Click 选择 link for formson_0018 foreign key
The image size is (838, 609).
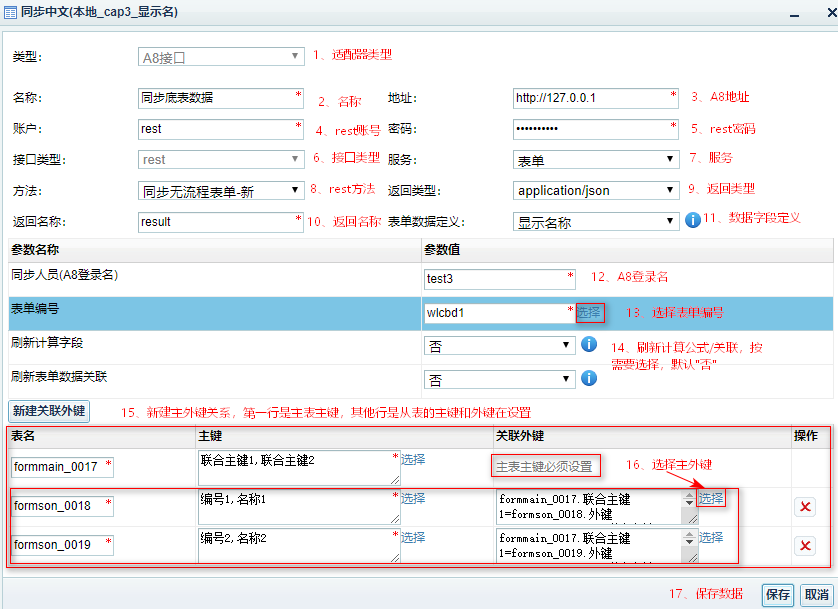point(711,498)
